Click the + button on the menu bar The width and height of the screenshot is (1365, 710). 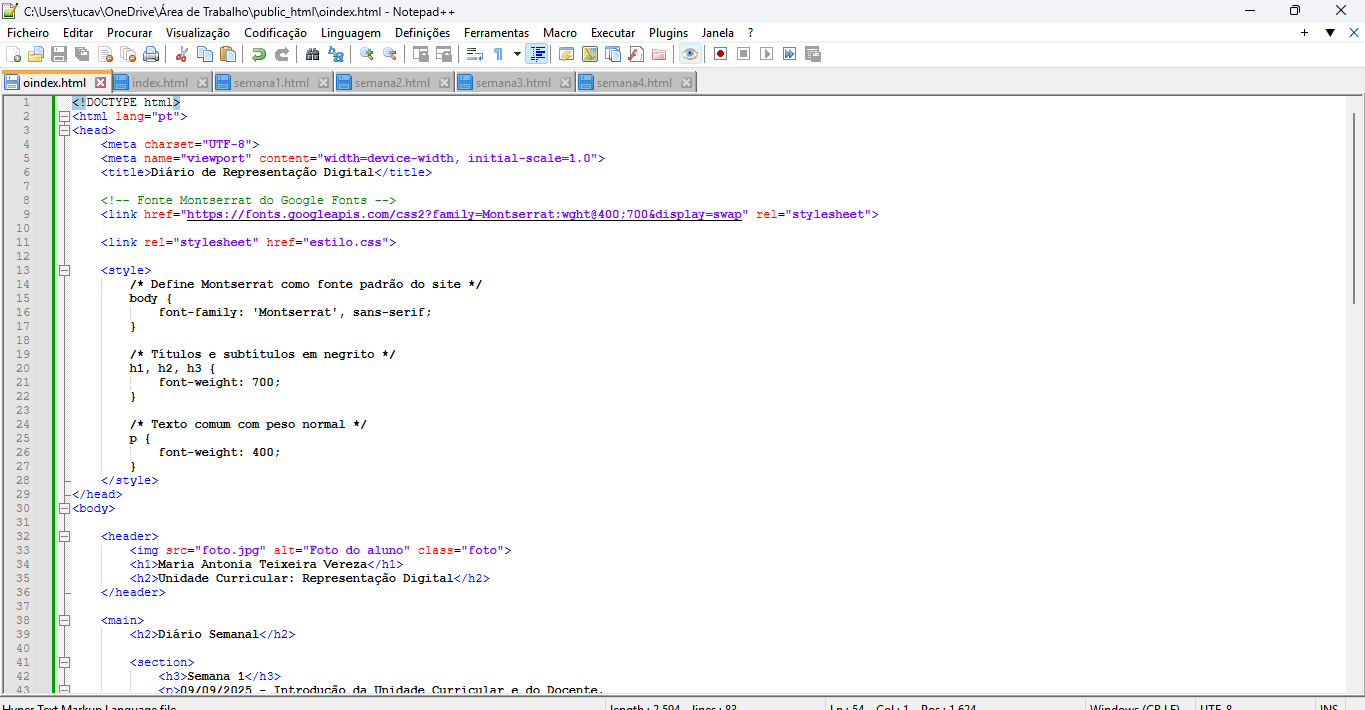click(x=1303, y=32)
